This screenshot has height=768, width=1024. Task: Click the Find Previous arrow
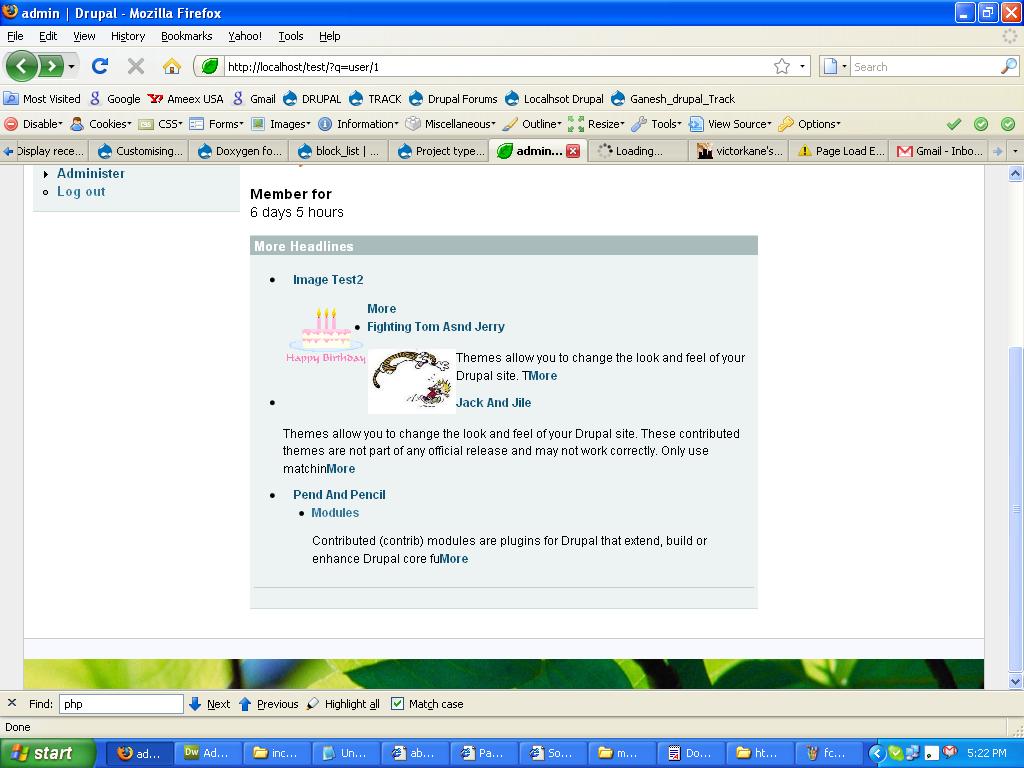coord(245,704)
